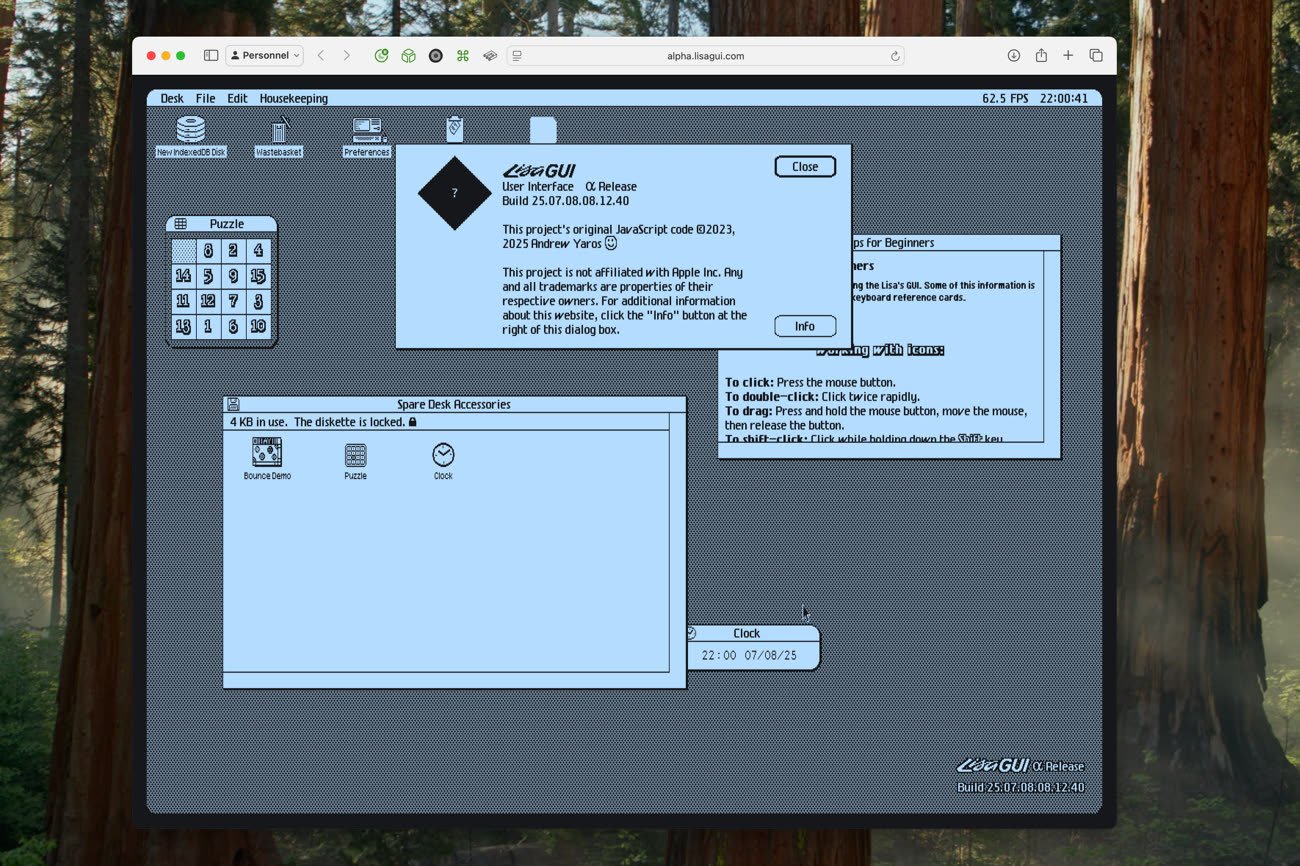Viewport: 1300px width, 866px height.
Task: Open the File menu
Action: click(205, 98)
